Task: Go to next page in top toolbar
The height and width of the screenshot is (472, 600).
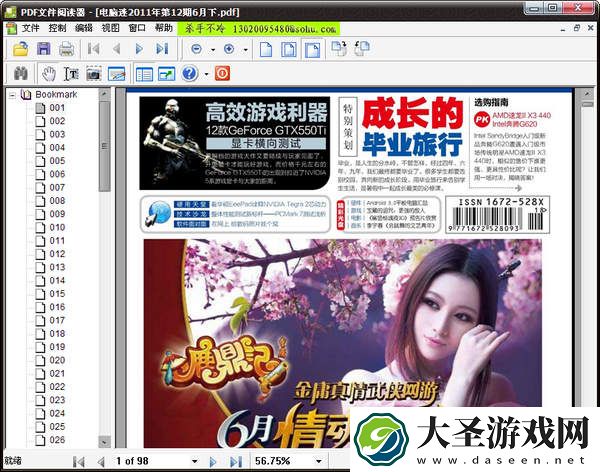Action: (x=139, y=49)
